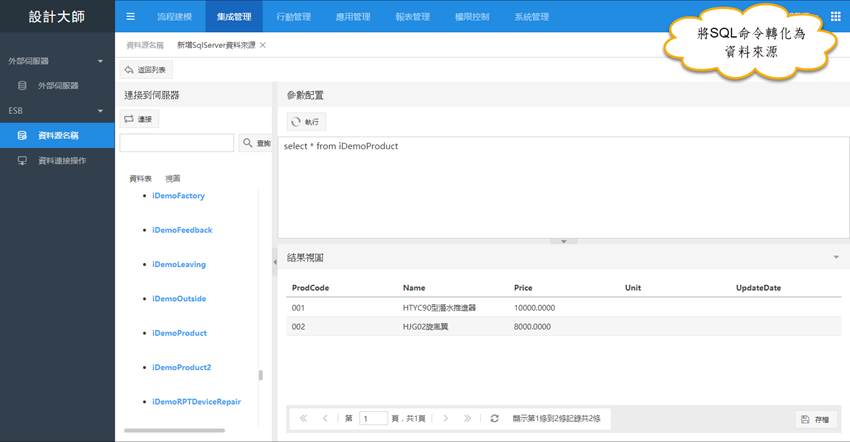Click the table list vertical scrollbar
Screen dimensions: 850x442
[261, 375]
